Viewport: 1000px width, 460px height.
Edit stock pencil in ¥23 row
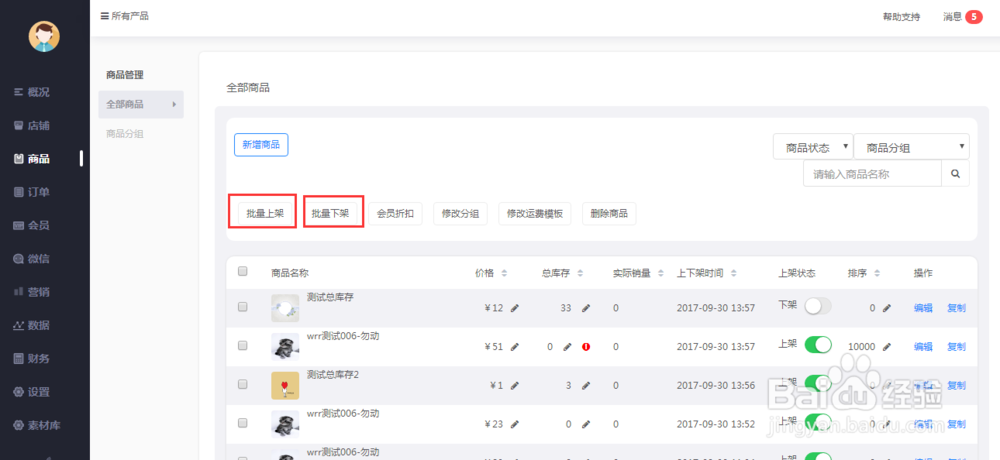[586, 424]
